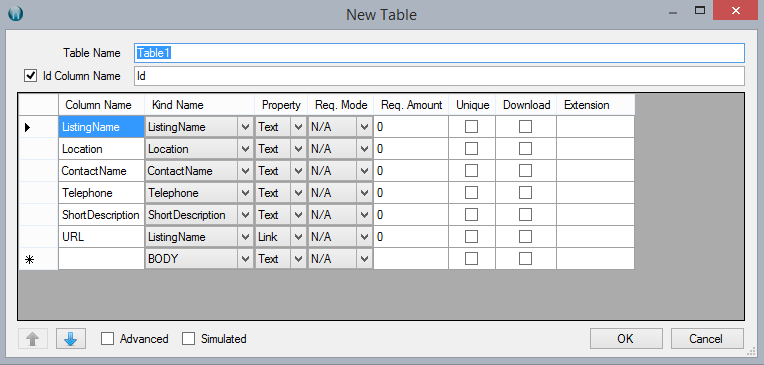The height and width of the screenshot is (365, 764).
Task: Check Download for ListingName row
Action: pos(525,127)
